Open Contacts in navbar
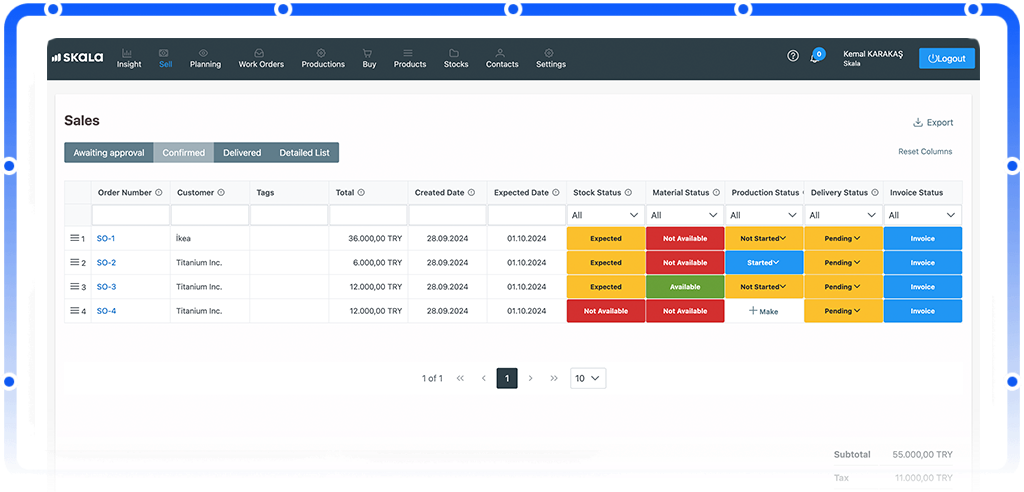 tap(502, 59)
